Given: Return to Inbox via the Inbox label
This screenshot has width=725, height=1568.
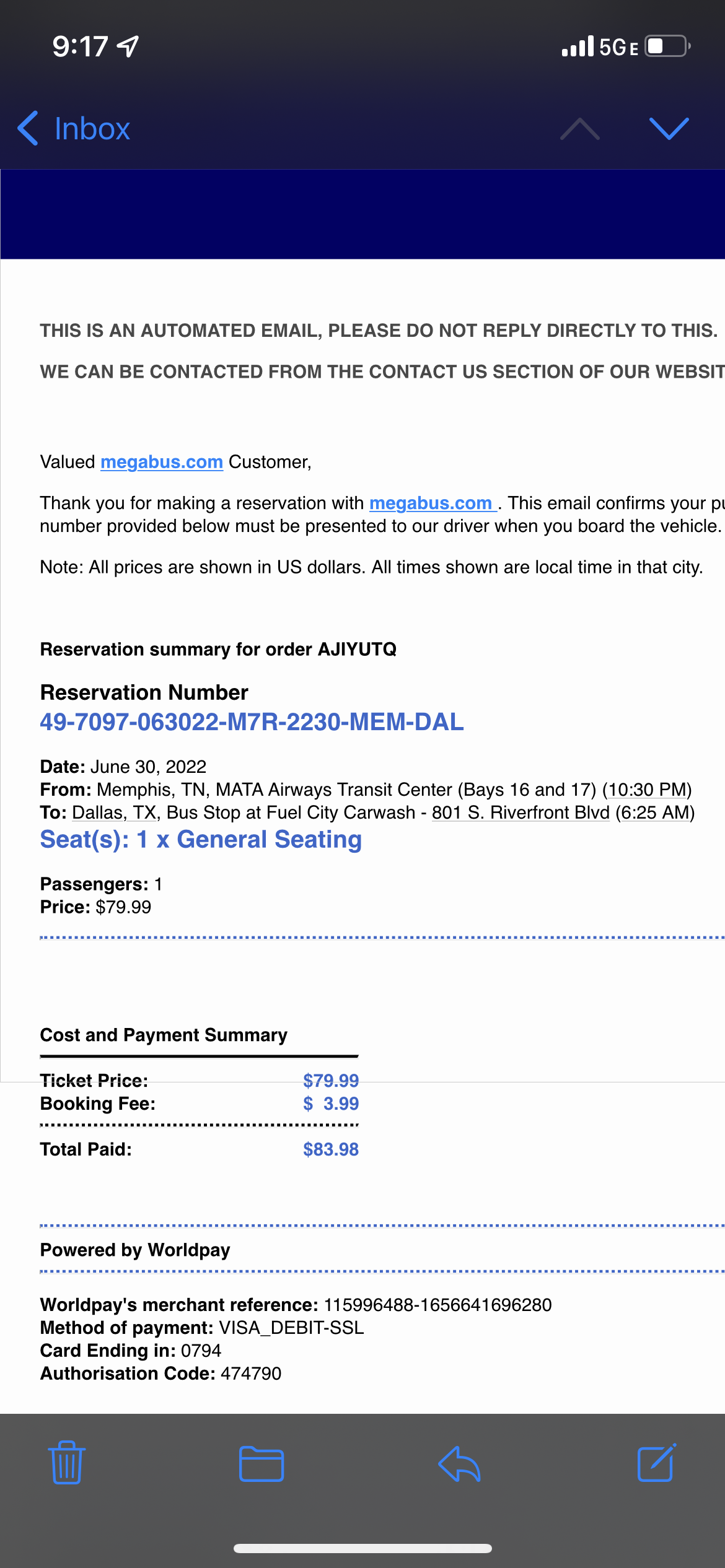Looking at the screenshot, I should coord(92,128).
